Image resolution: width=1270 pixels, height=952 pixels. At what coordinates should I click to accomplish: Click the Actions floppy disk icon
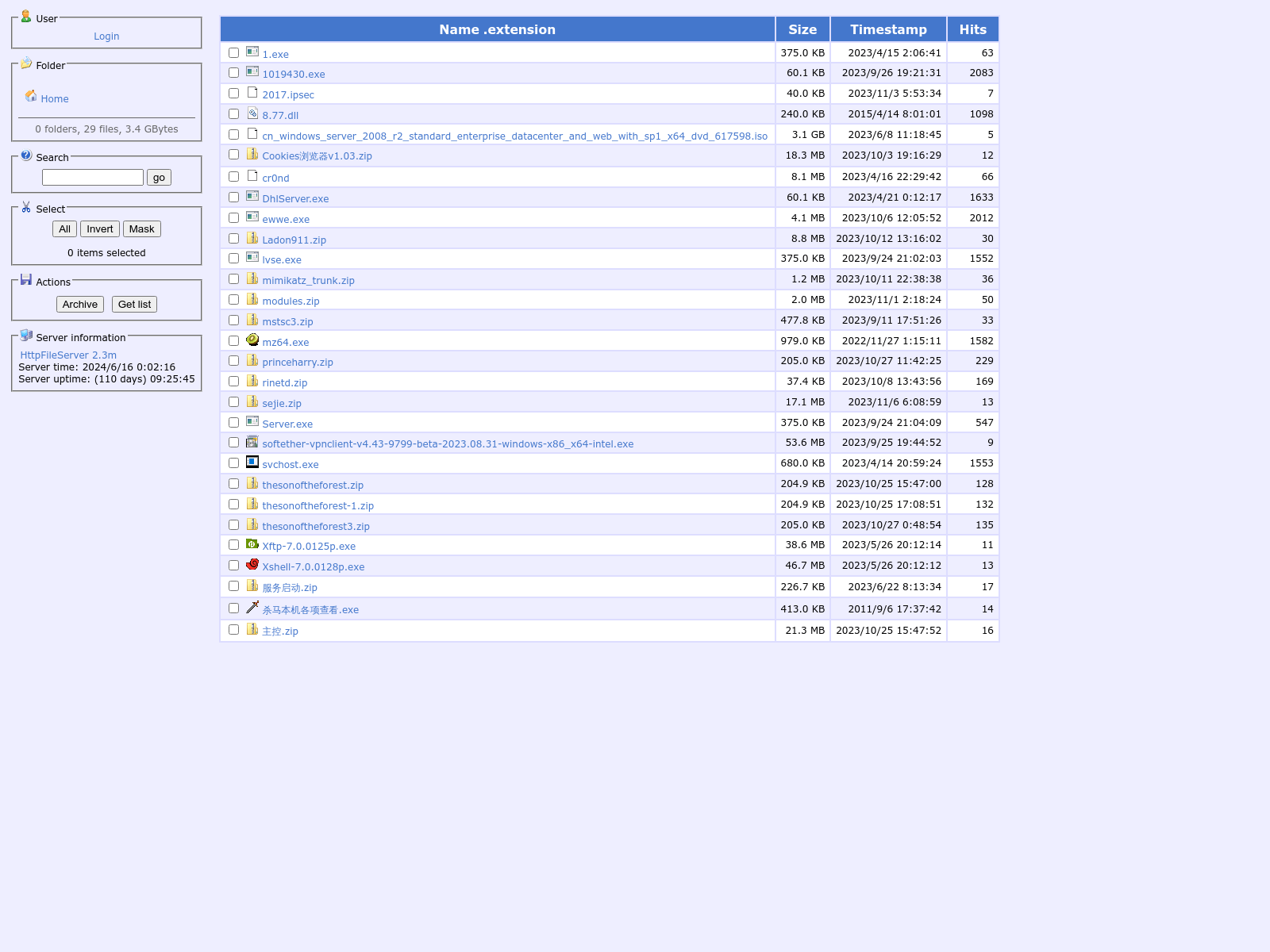26,279
